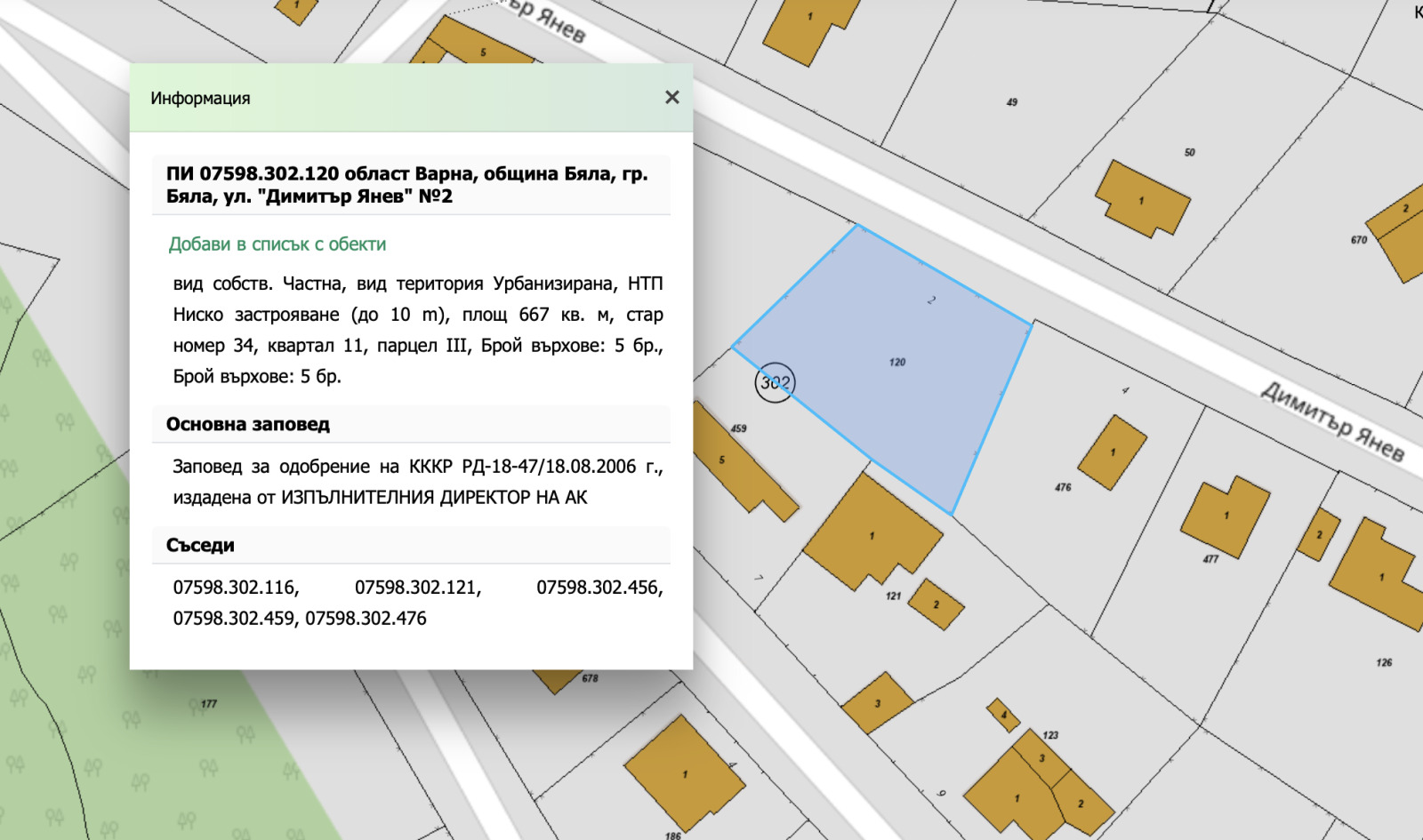
Task: Click the circled 302 district marker
Action: [775, 383]
